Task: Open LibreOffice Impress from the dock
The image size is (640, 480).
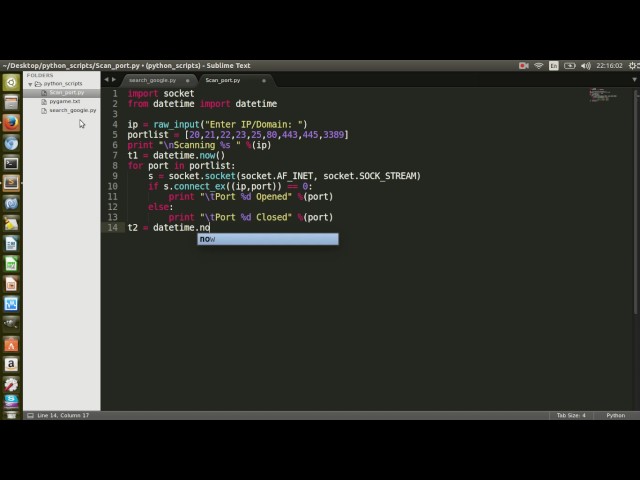Action: coord(11,284)
